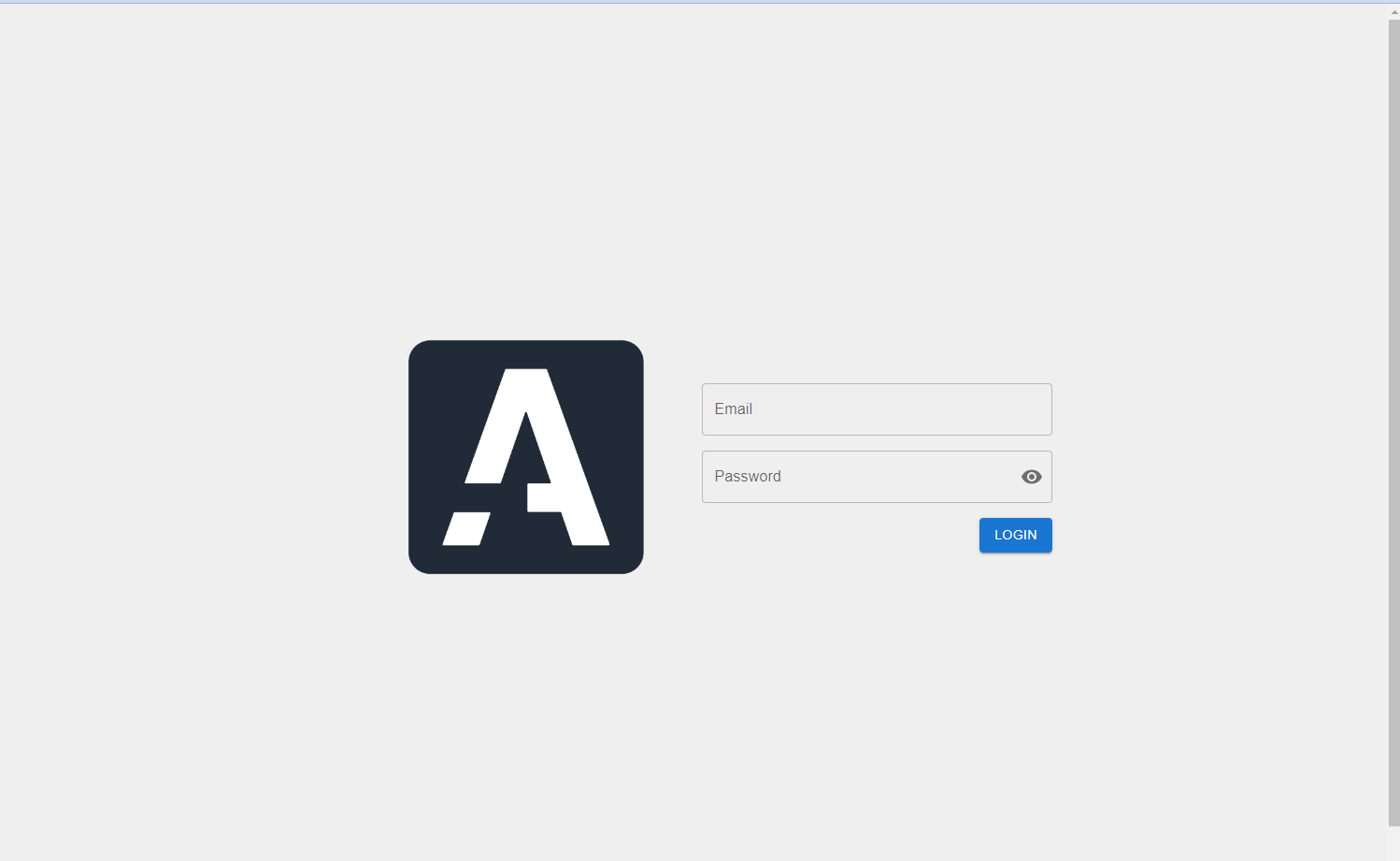The width and height of the screenshot is (1400, 861).
Task: Click the vertical scrollbar thumb
Action: click(x=1393, y=423)
